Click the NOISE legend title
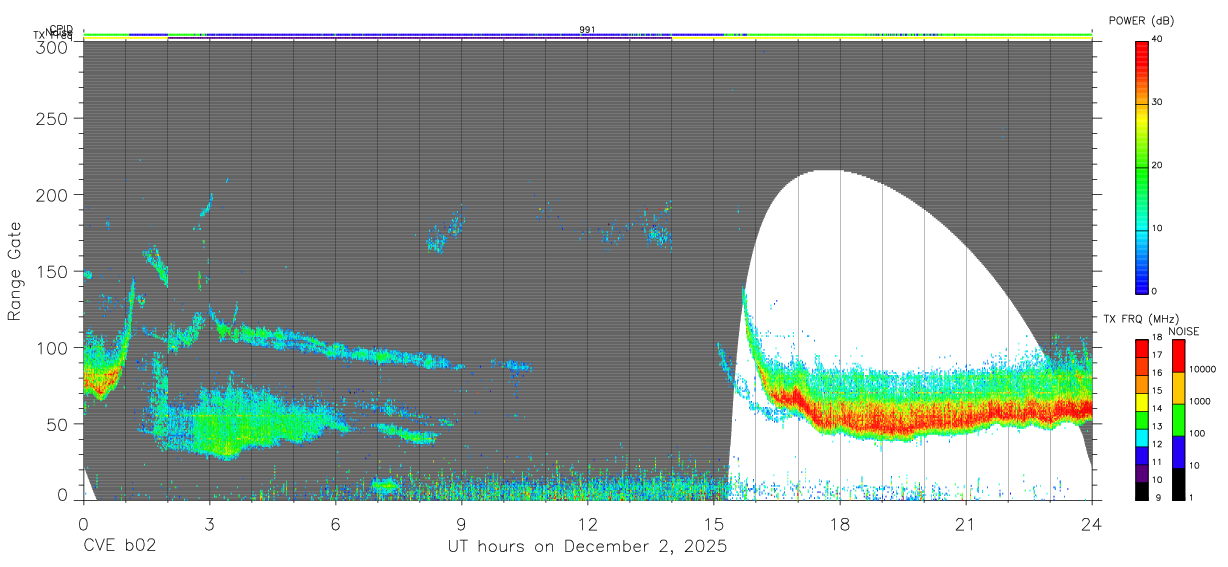The width and height of the screenshot is (1228, 567). click(x=1183, y=331)
